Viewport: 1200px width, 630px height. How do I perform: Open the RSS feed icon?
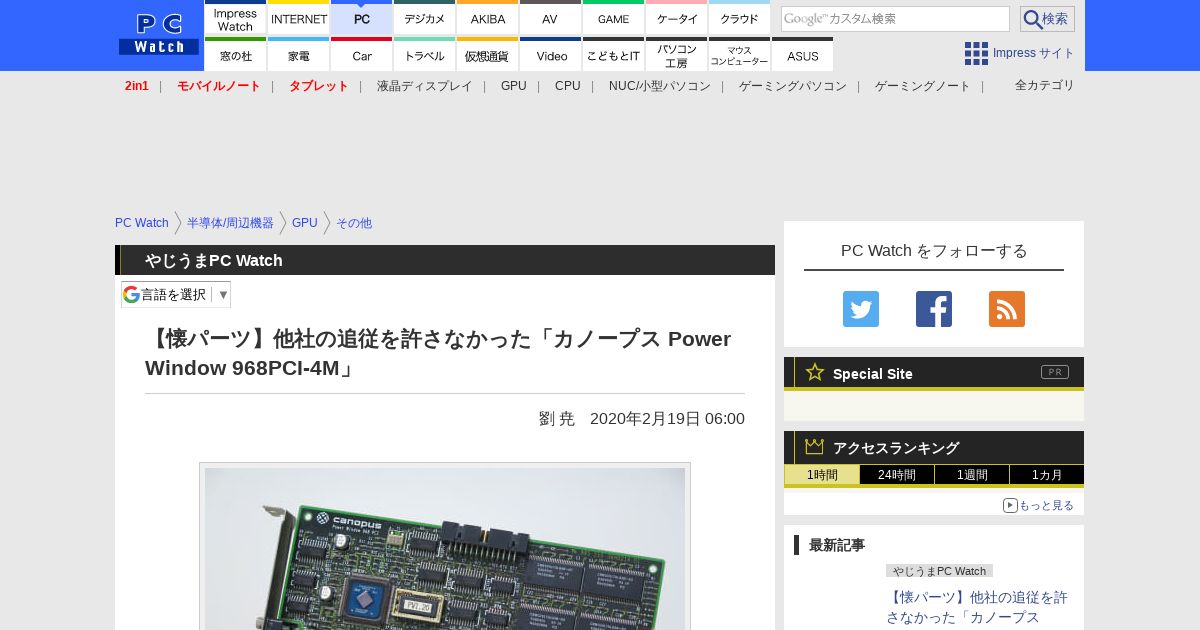point(1007,309)
